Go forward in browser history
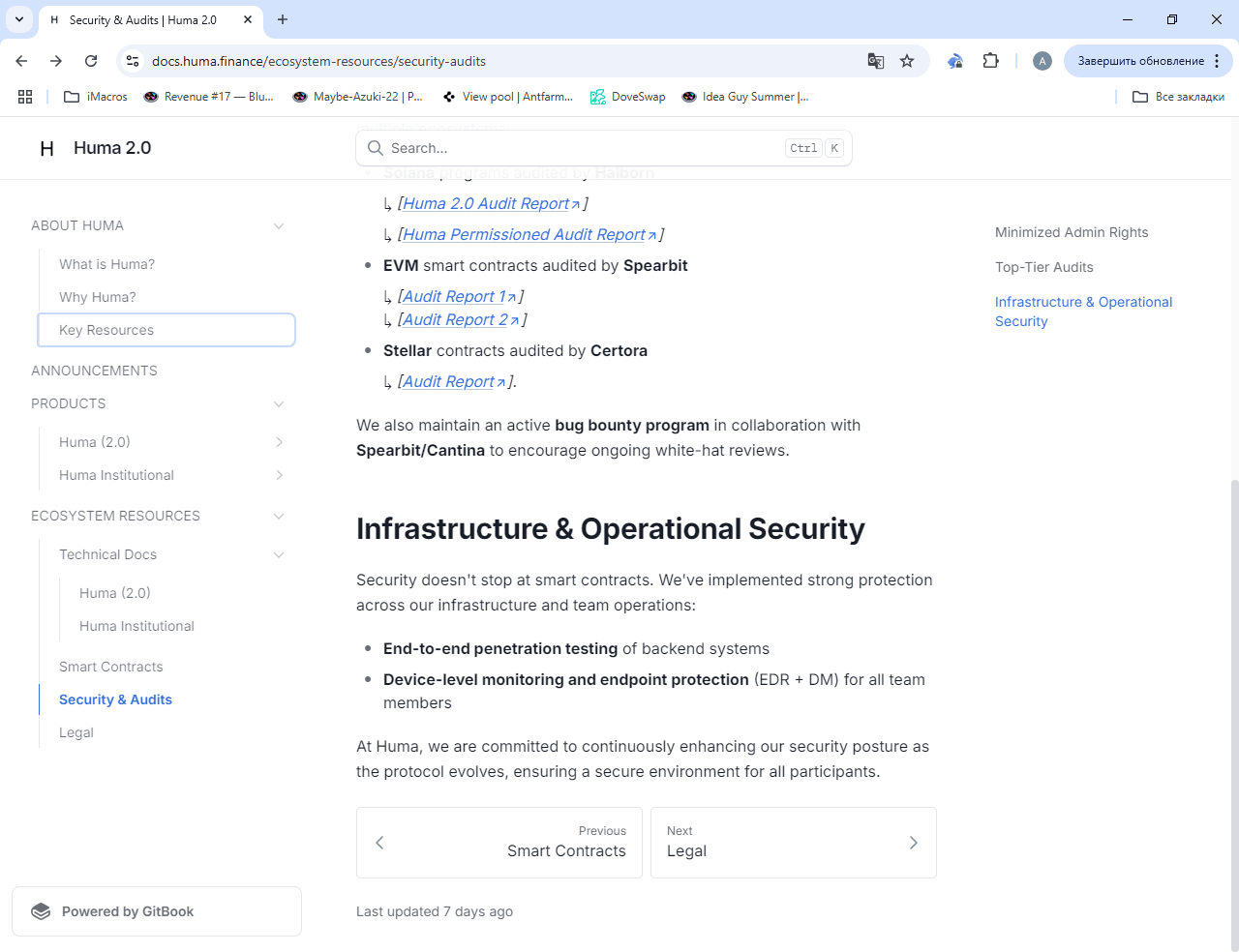 click(56, 61)
